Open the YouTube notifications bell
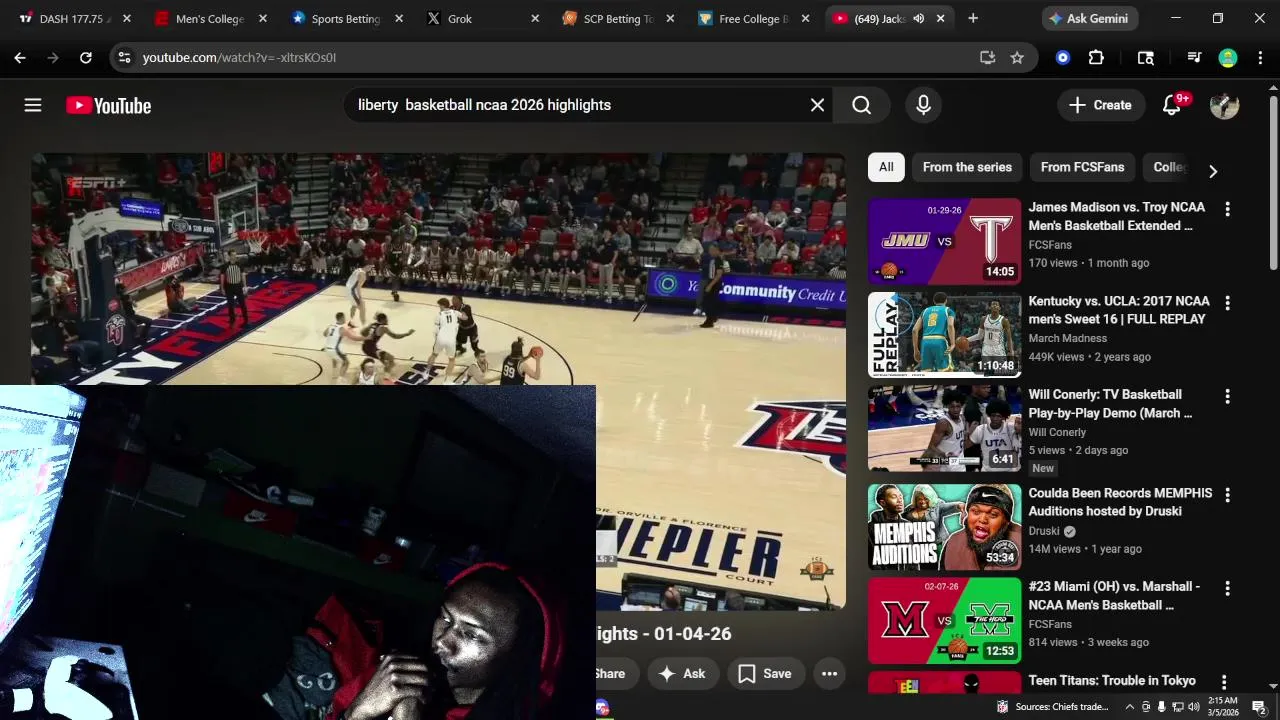Viewport: 1280px width, 720px height. pyautogui.click(x=1172, y=105)
